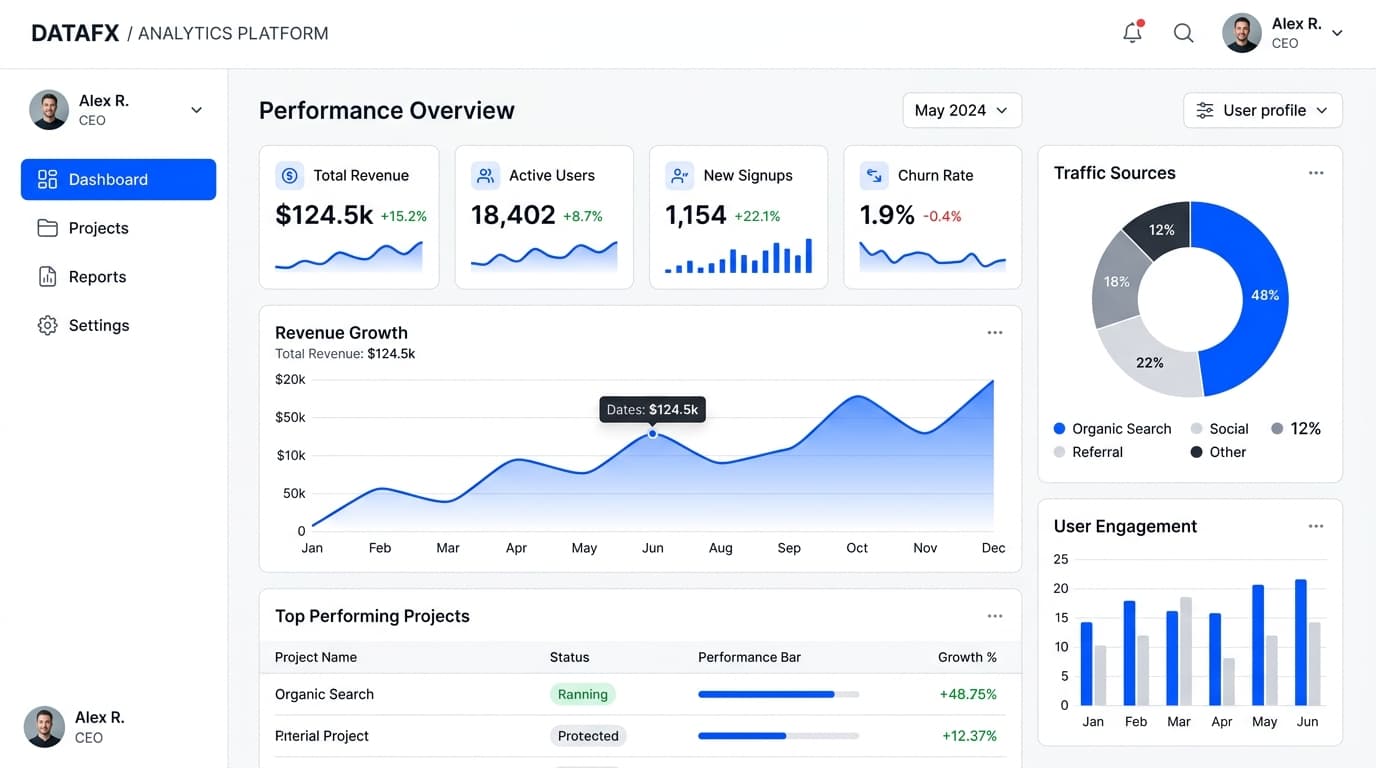Image resolution: width=1376 pixels, height=768 pixels.
Task: Go to Dashboard in the sidebar
Action: 118,179
